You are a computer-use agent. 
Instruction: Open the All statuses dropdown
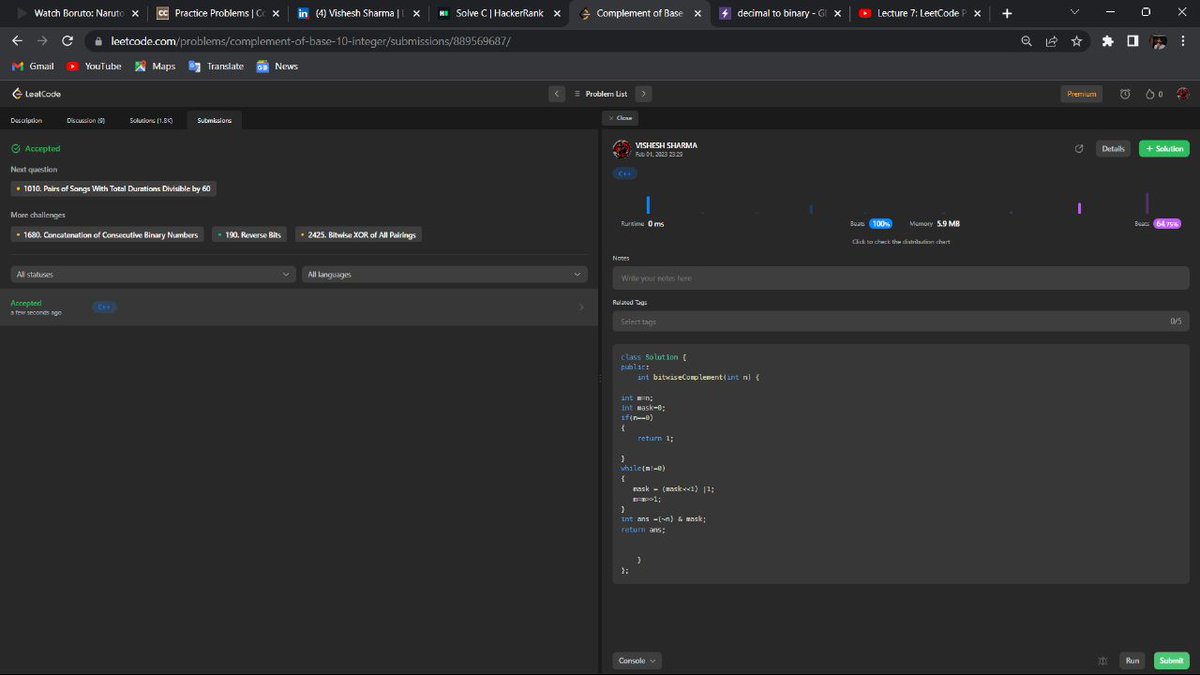click(153, 274)
